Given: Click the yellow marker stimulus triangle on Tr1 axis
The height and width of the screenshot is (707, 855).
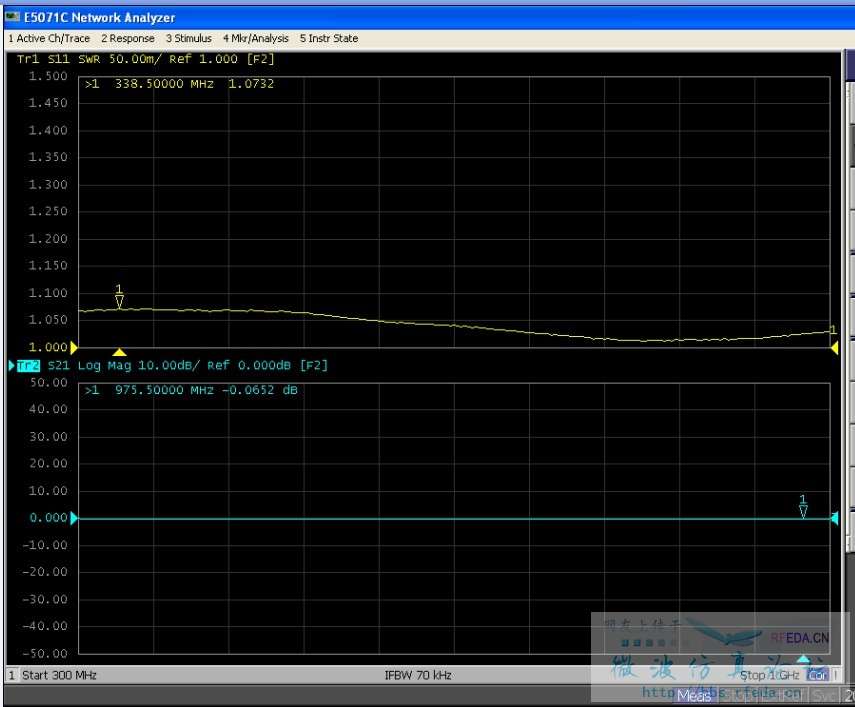Looking at the screenshot, I should coord(119,352).
